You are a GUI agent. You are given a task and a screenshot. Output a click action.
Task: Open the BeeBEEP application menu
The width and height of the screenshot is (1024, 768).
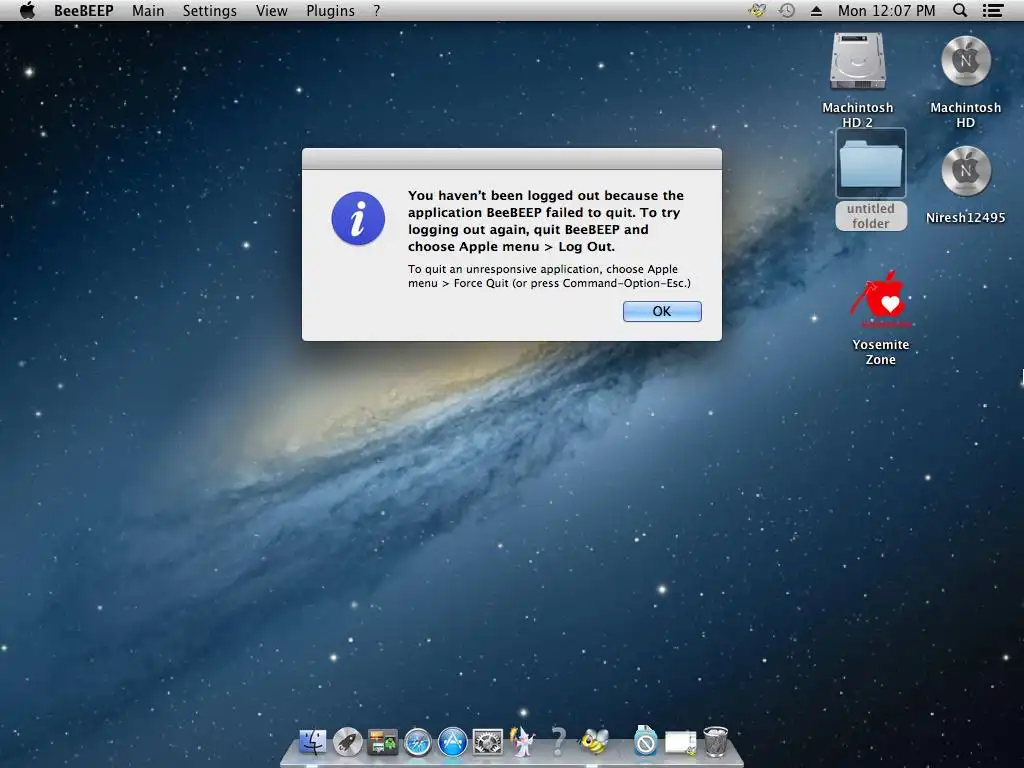(x=84, y=10)
